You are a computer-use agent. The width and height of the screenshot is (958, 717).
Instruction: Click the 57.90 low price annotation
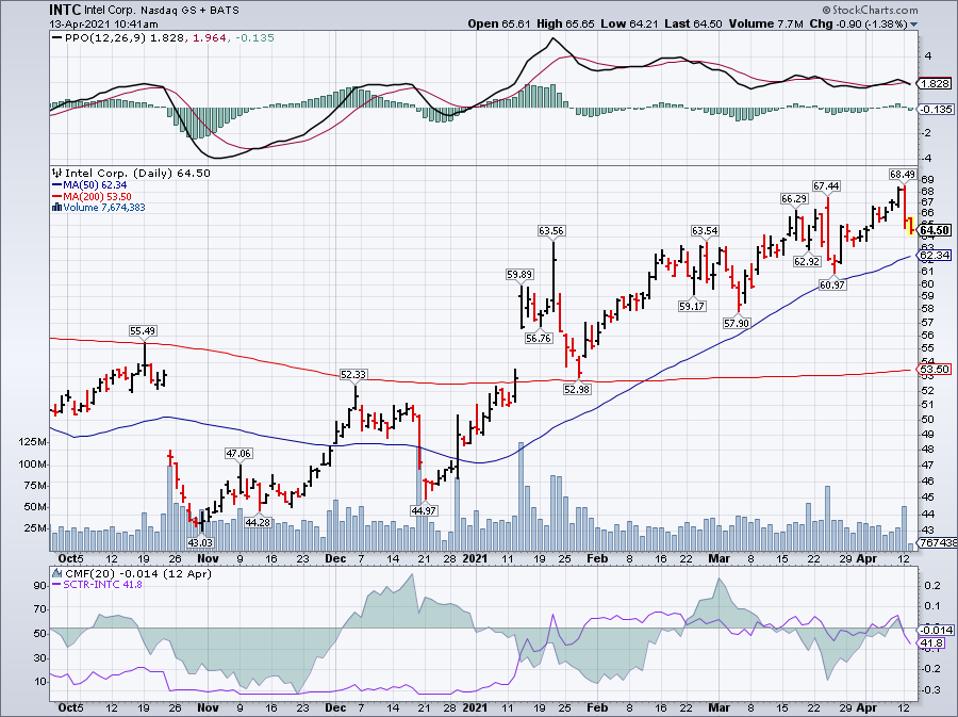pyautogui.click(x=736, y=323)
